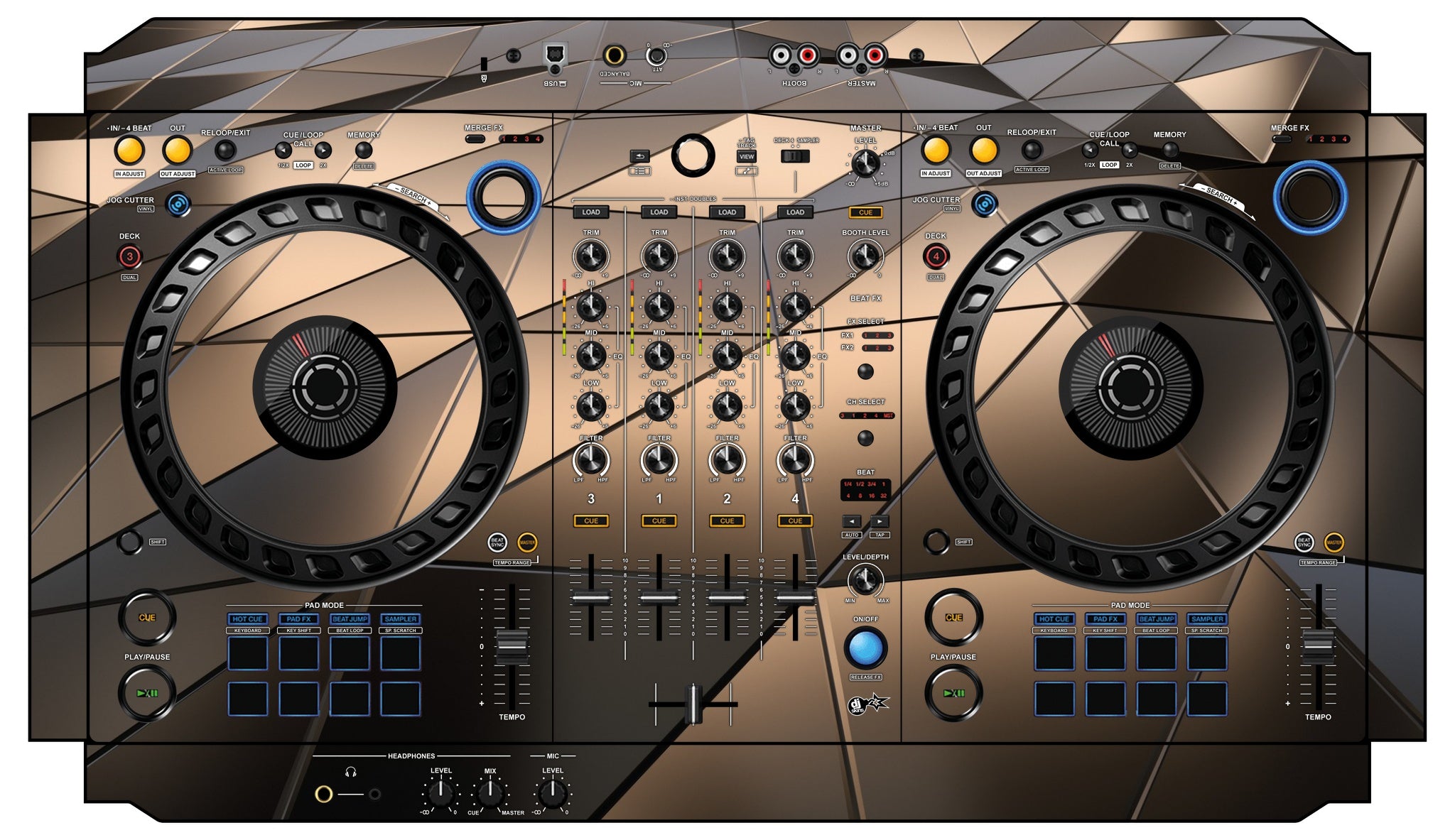
Task: Decrease beat value with left BEAT arrow
Action: coord(852,522)
